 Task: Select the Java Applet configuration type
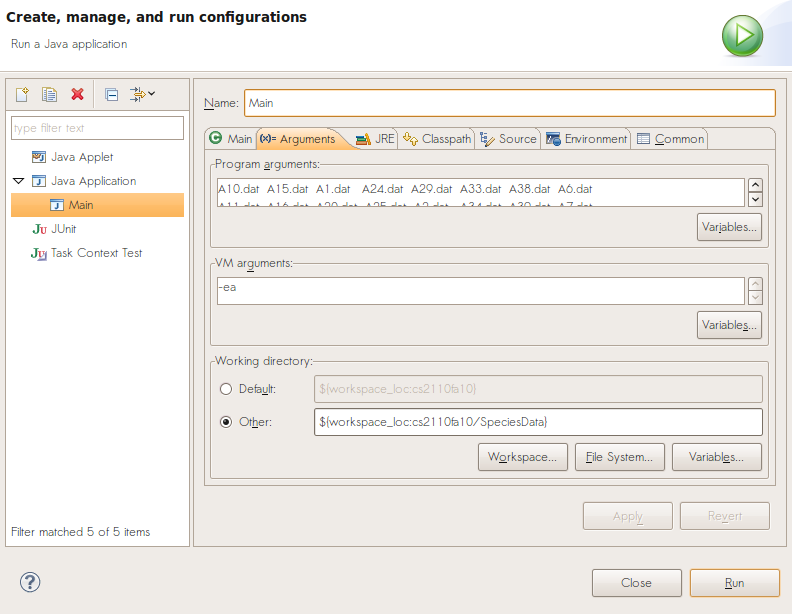(81, 157)
